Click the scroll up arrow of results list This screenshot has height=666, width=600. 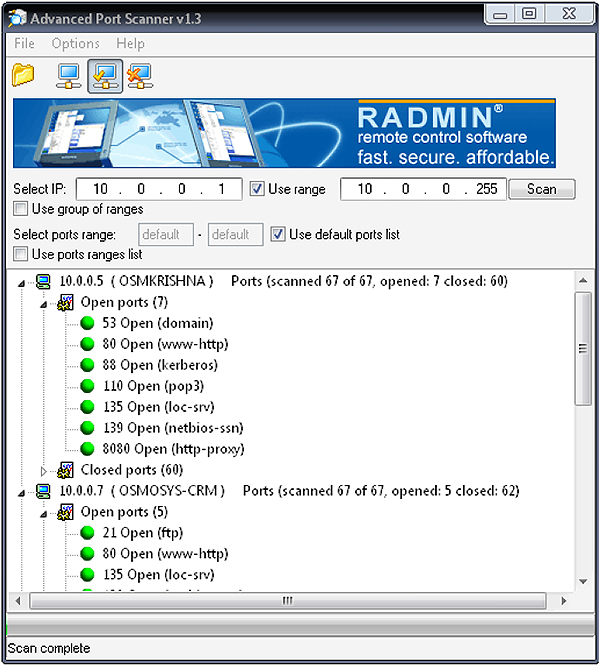[x=583, y=280]
